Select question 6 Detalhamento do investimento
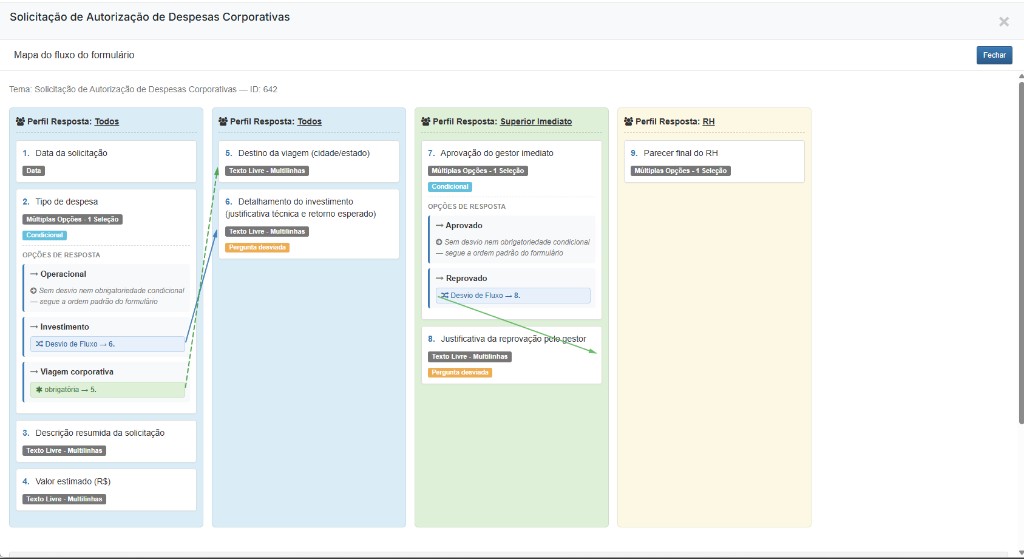 click(x=309, y=224)
